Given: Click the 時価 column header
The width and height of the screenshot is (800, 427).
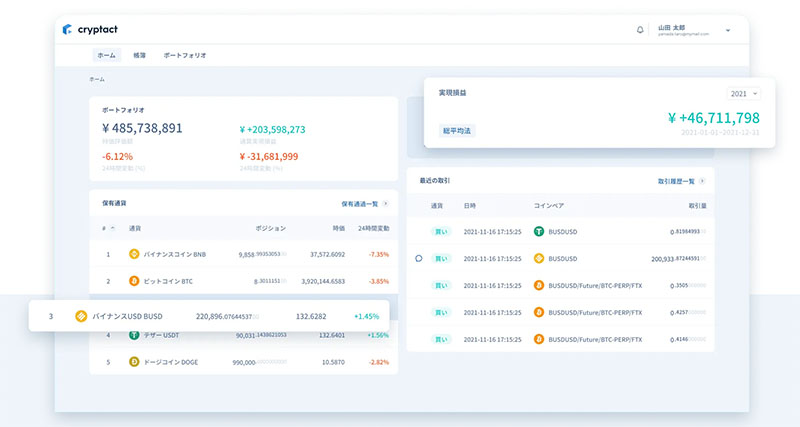Looking at the screenshot, I should [339, 229].
